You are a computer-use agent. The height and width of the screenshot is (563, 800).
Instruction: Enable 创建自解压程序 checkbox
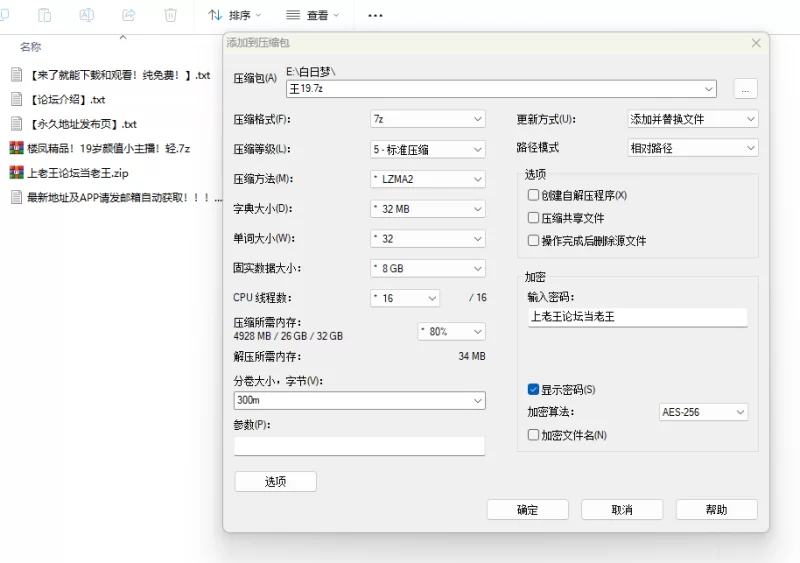(533, 195)
